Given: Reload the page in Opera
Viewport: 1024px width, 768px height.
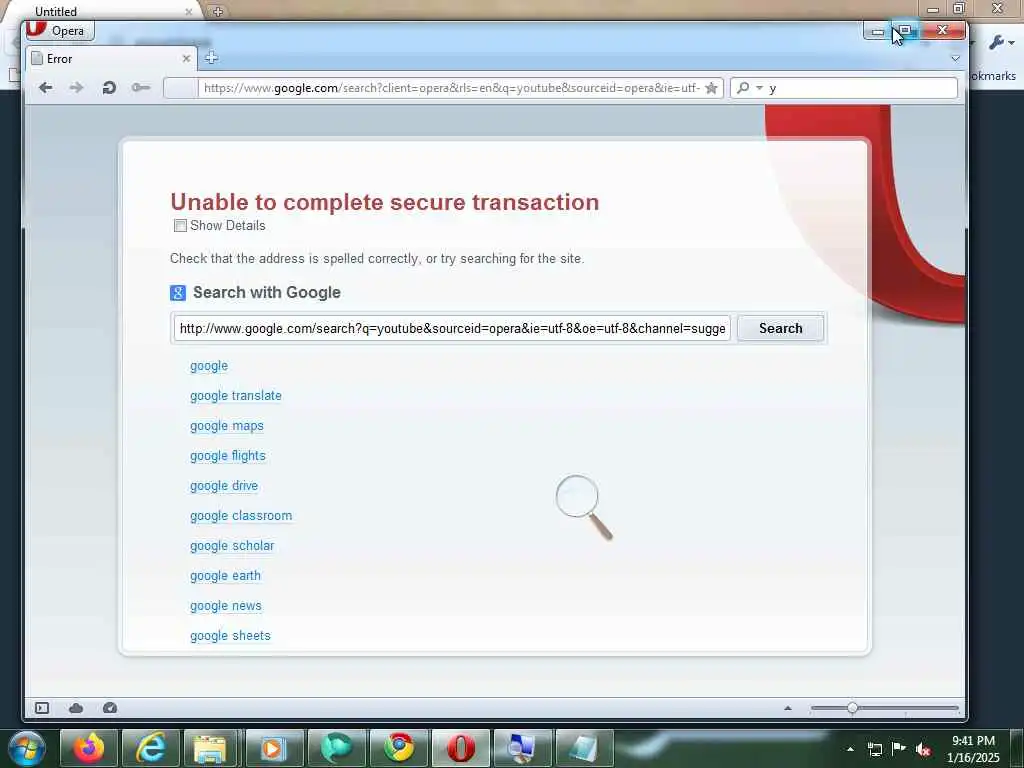Looking at the screenshot, I should coord(109,88).
